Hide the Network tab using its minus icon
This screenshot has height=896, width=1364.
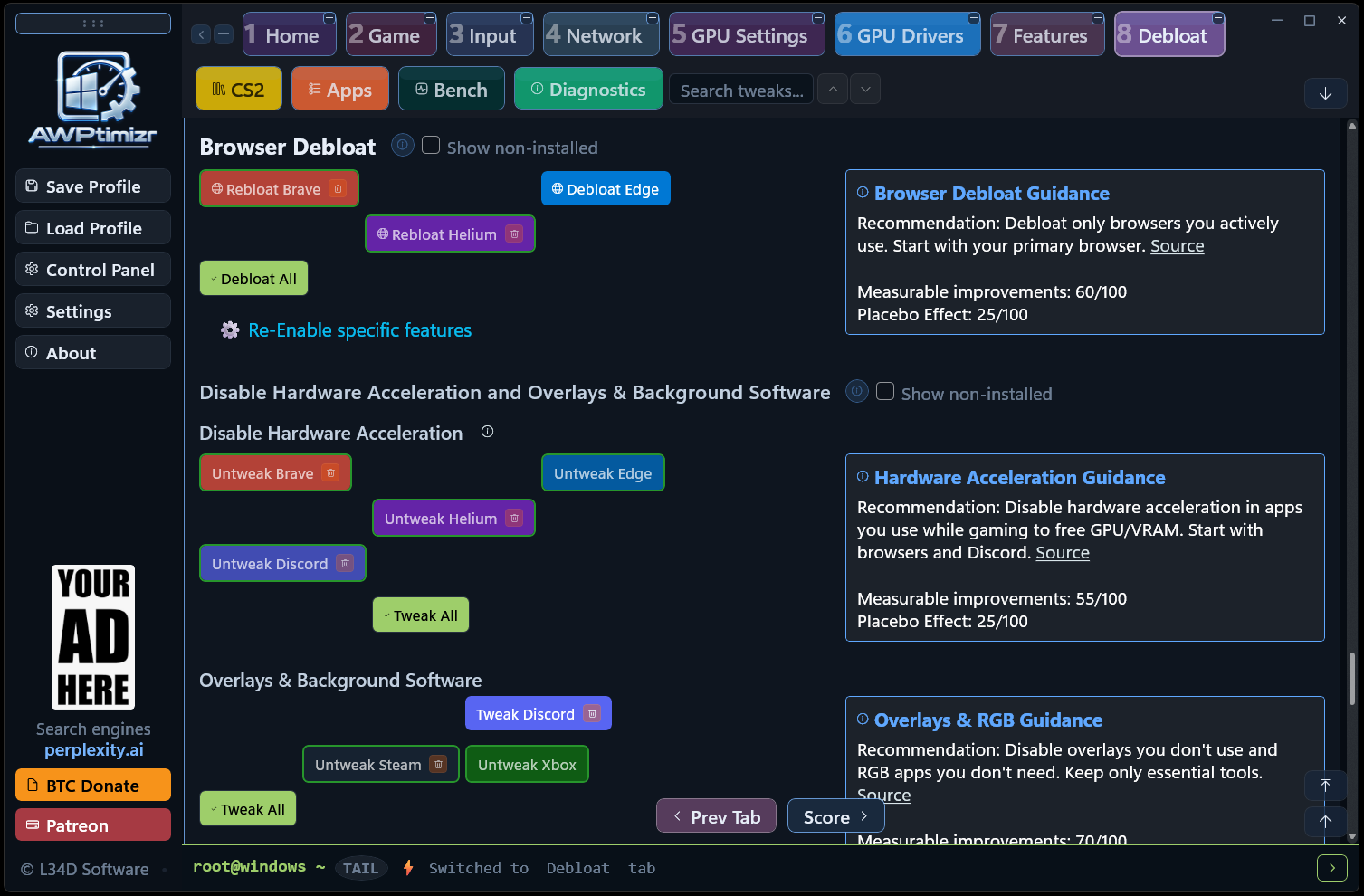[653, 18]
